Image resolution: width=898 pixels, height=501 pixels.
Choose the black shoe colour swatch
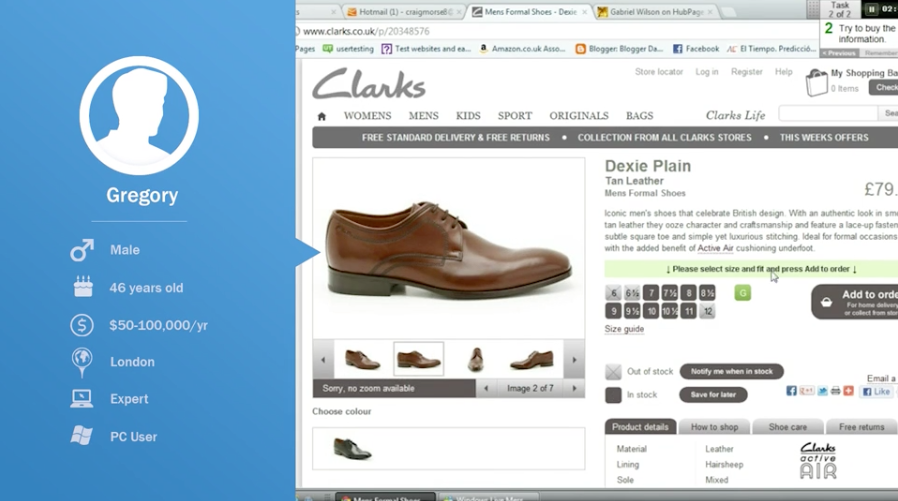(352, 448)
